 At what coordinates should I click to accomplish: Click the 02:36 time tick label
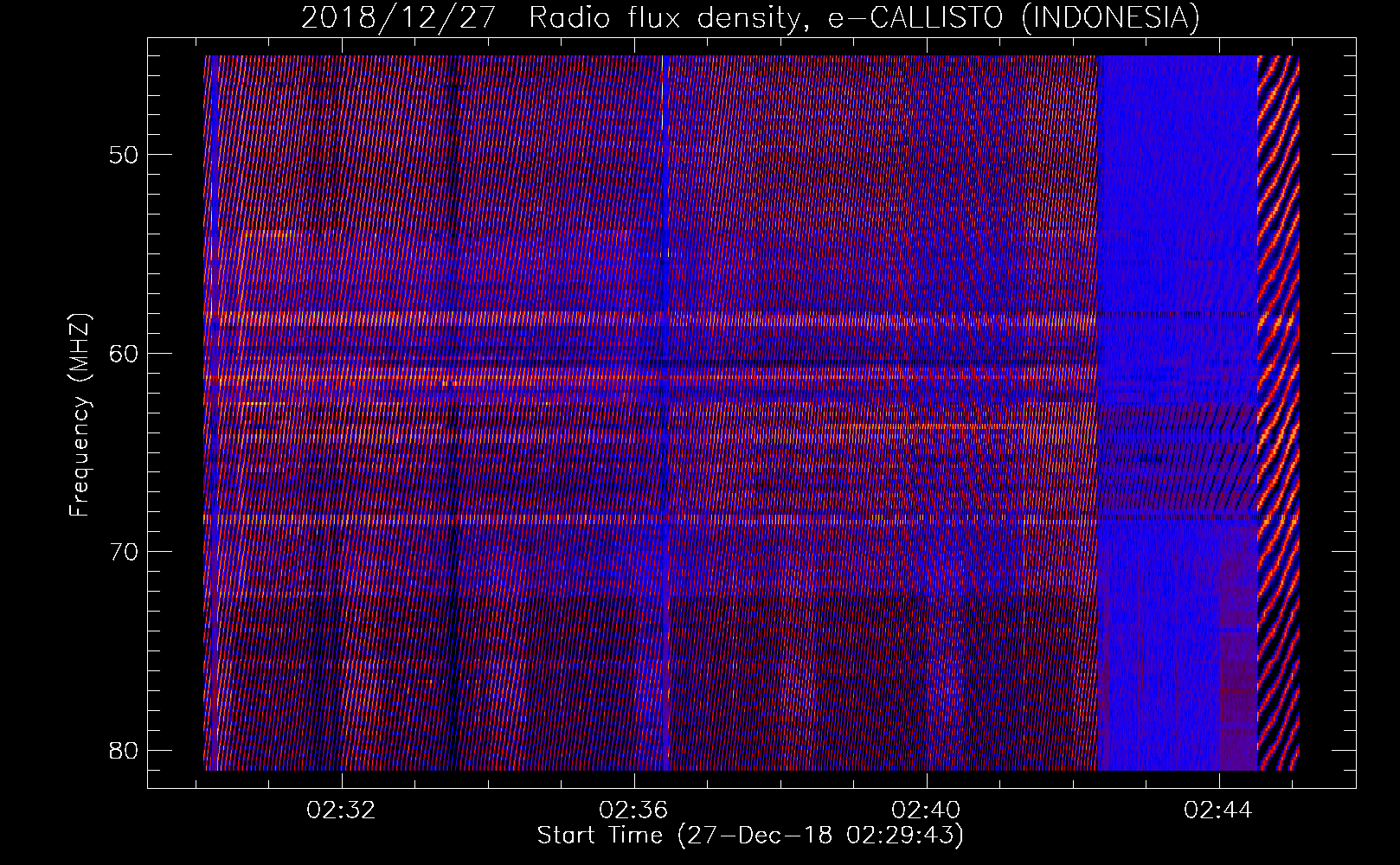(634, 811)
